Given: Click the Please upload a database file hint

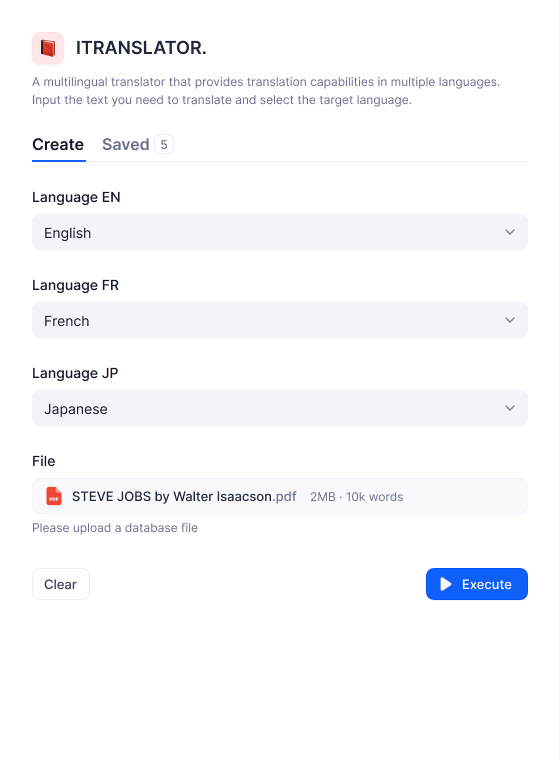Looking at the screenshot, I should coord(115,528).
